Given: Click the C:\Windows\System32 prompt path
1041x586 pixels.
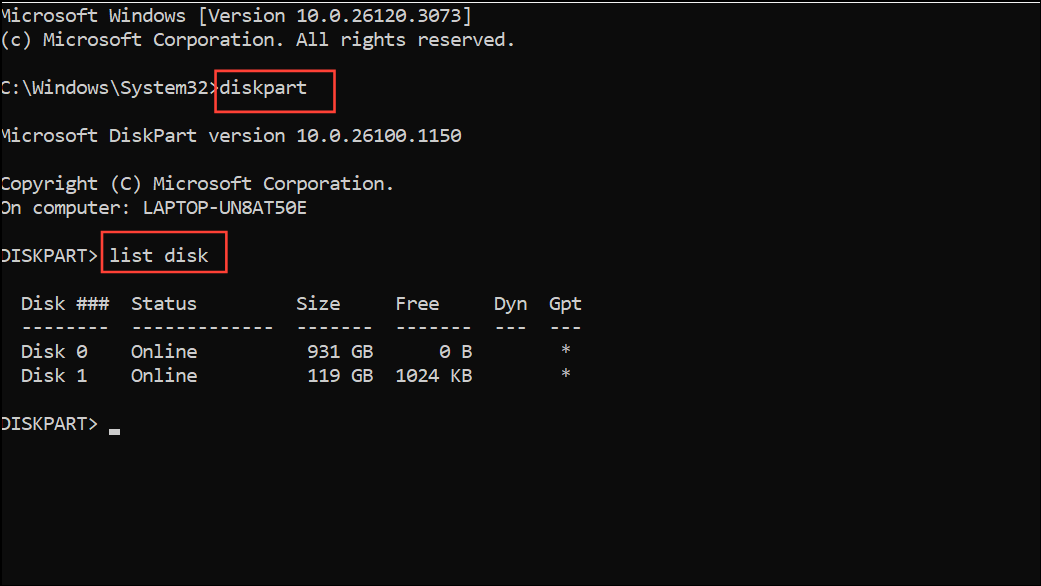Looking at the screenshot, I should pyautogui.click(x=104, y=88).
